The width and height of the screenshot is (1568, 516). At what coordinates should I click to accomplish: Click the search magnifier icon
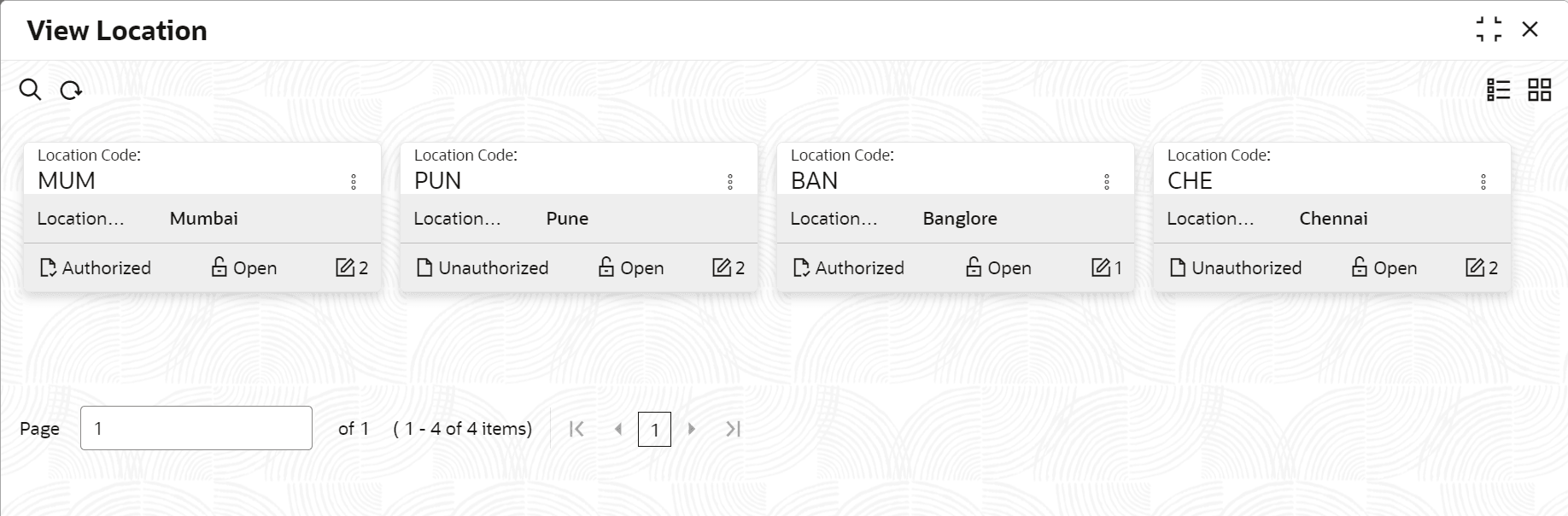tap(30, 90)
